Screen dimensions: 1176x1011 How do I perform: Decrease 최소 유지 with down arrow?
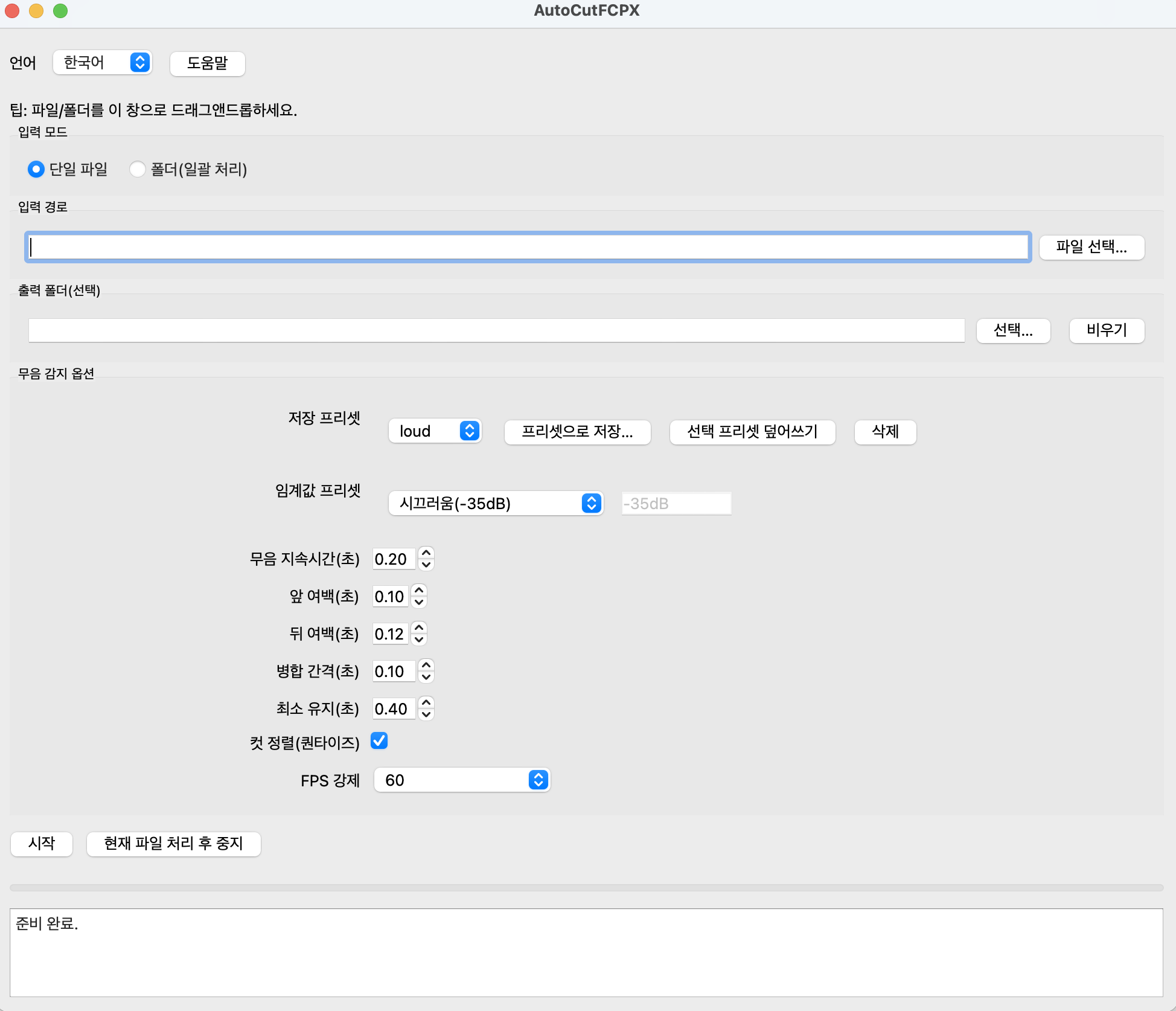coord(426,715)
